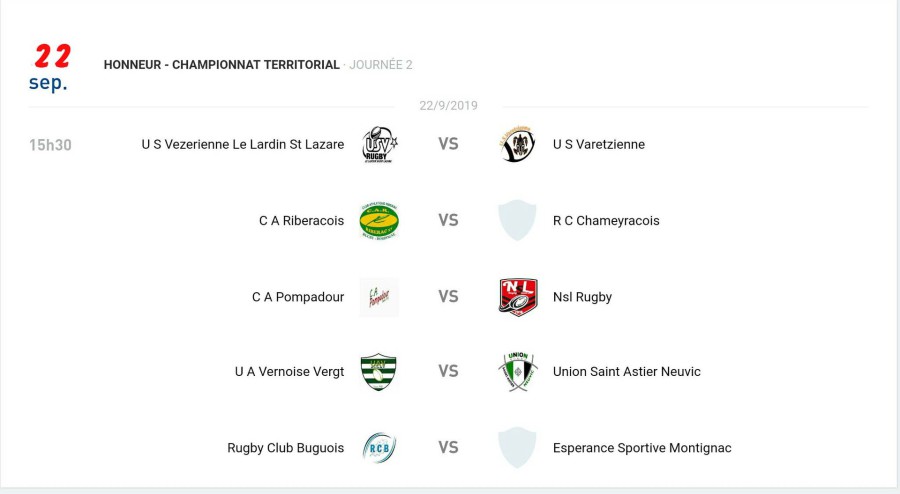Select the C A Riberacois green logo
This screenshot has height=494, width=900.
tap(379, 221)
